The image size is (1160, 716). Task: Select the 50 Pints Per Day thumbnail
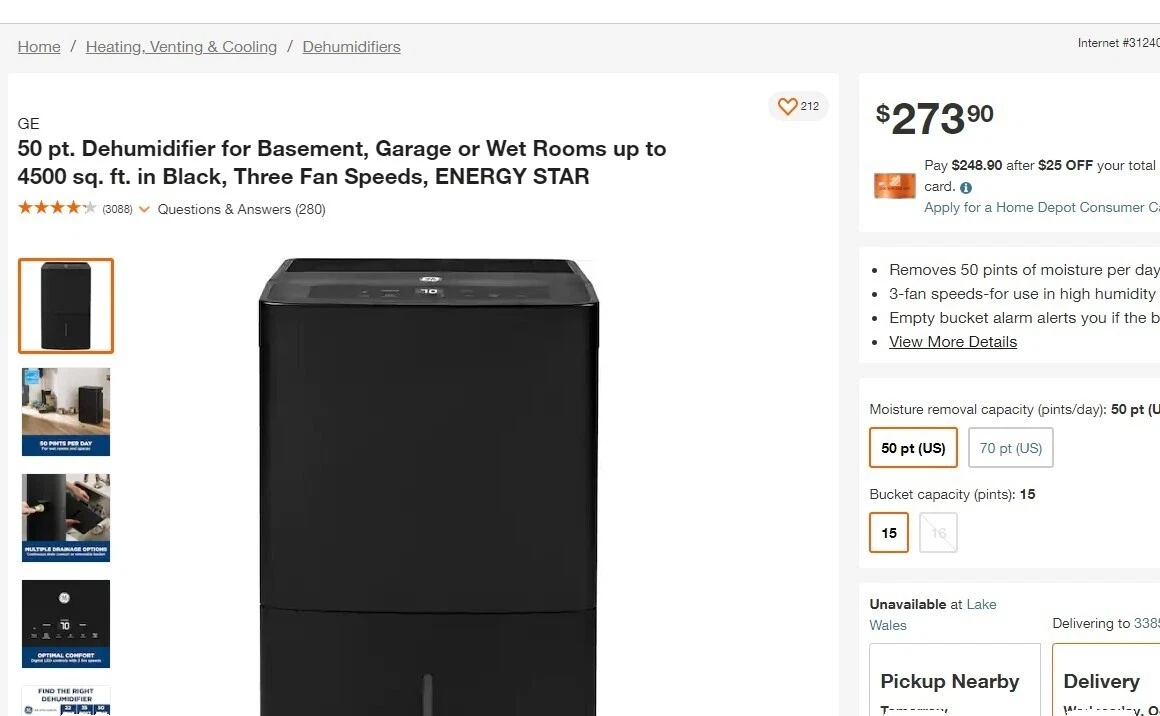65,411
